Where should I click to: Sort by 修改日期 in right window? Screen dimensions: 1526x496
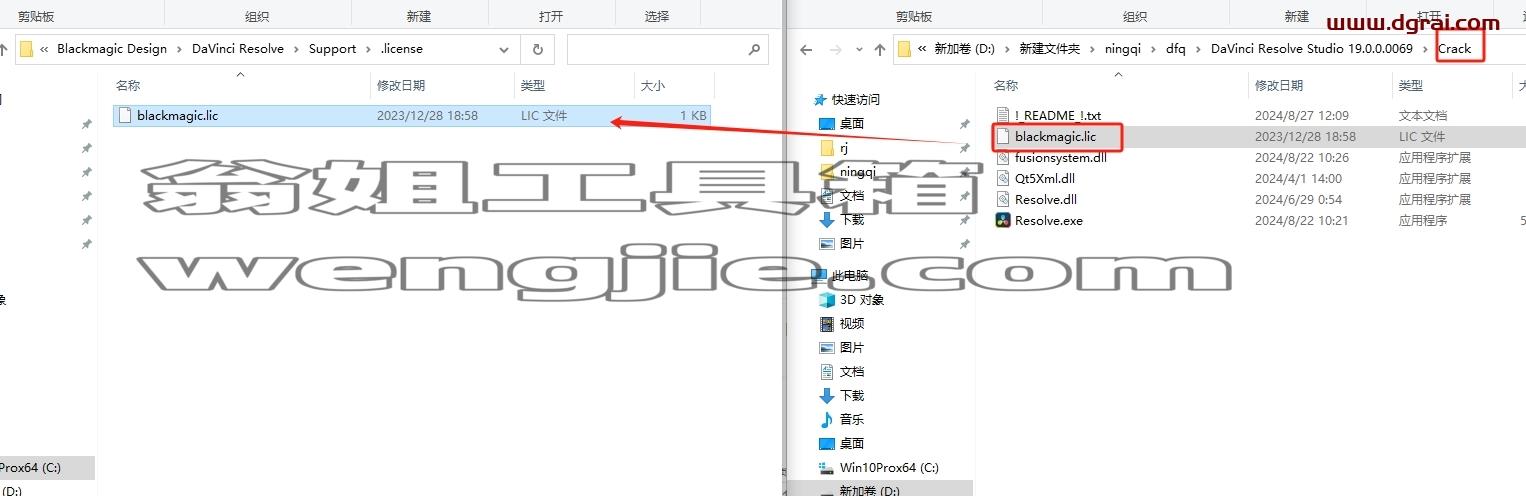[1279, 86]
